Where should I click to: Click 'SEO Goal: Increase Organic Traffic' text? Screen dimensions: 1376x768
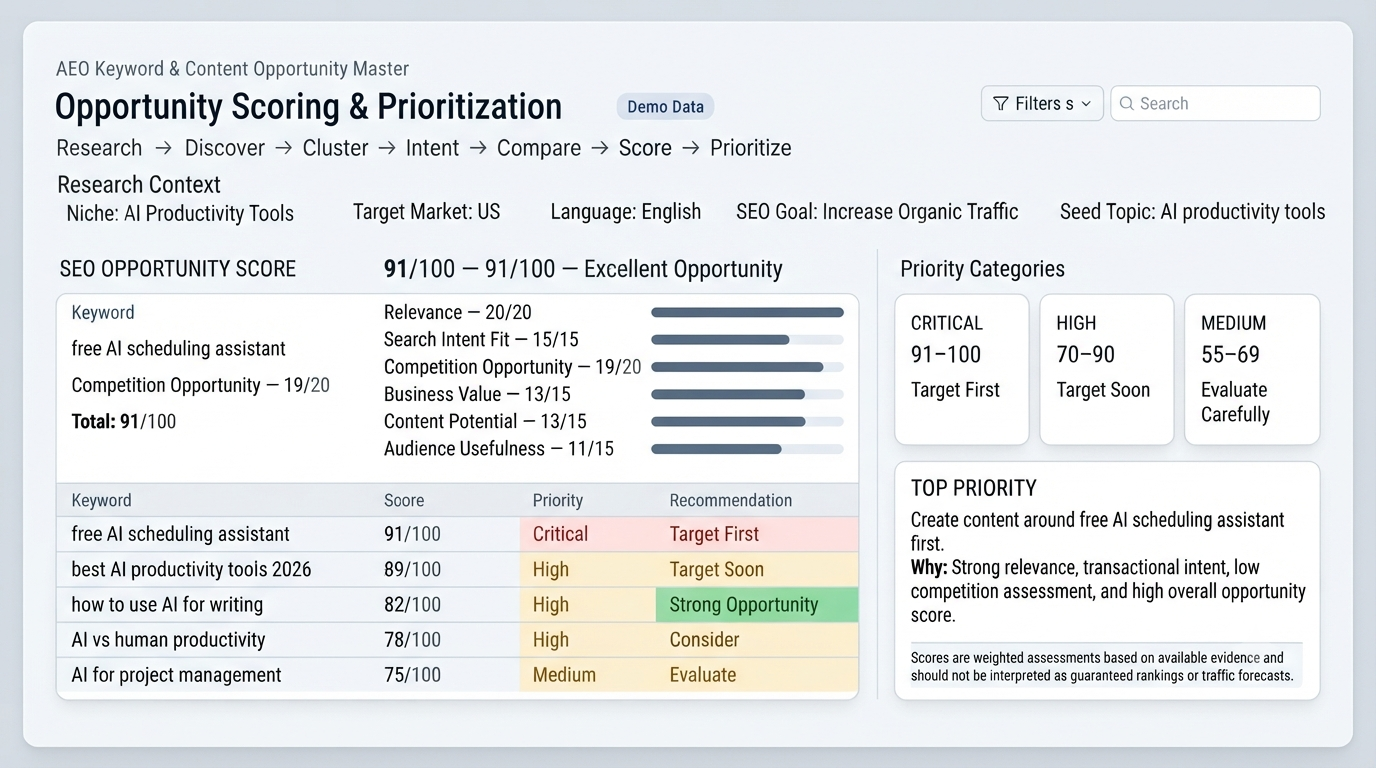(x=877, y=212)
